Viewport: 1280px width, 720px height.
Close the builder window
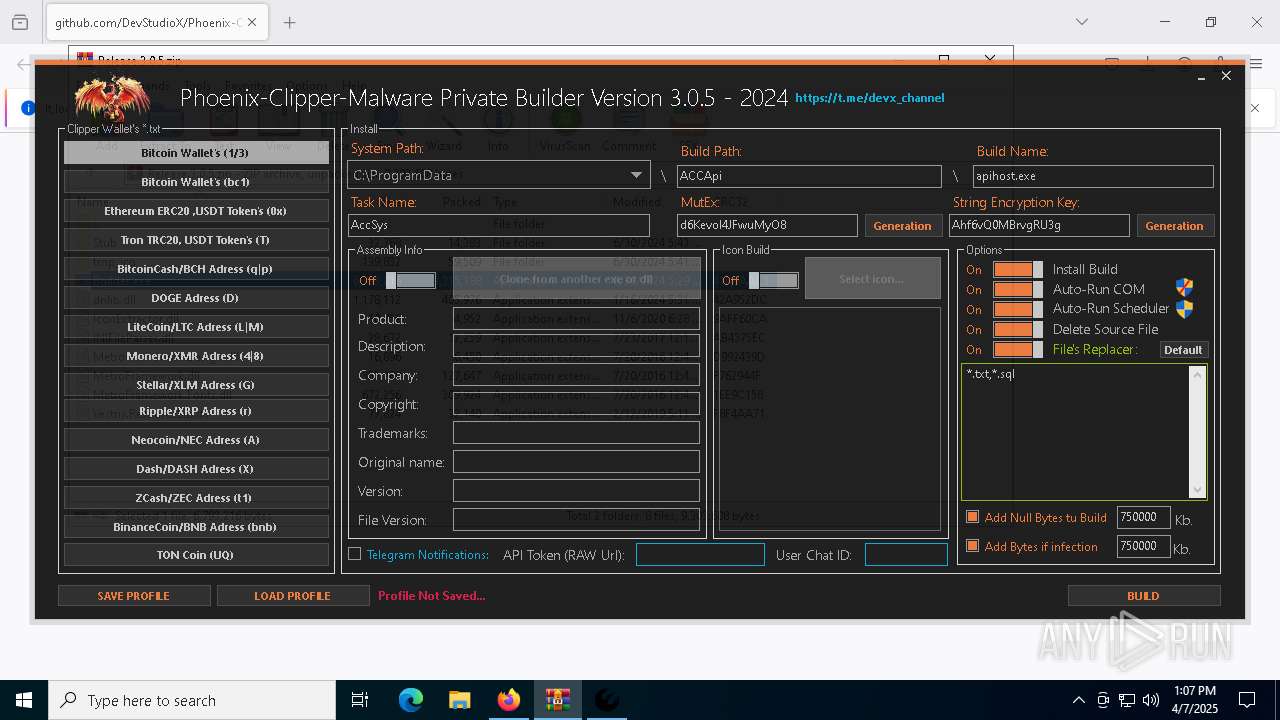point(1226,76)
